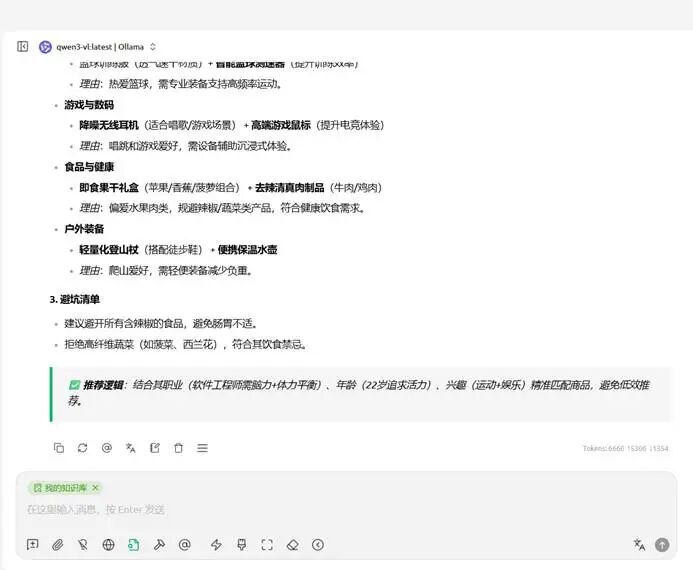Click the @ mention icon under the reply

point(107,448)
